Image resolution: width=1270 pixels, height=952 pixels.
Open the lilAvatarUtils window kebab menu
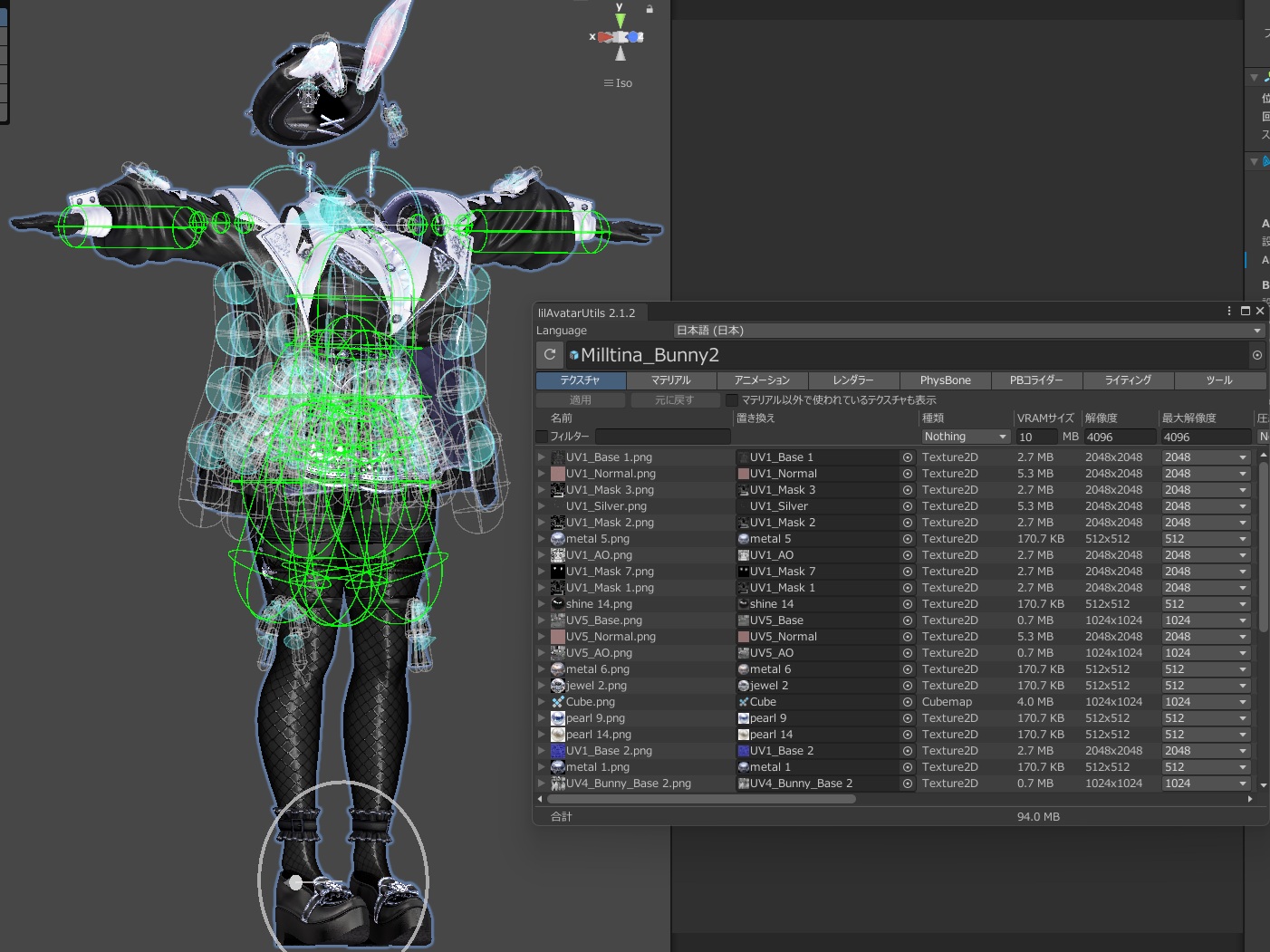(1229, 311)
